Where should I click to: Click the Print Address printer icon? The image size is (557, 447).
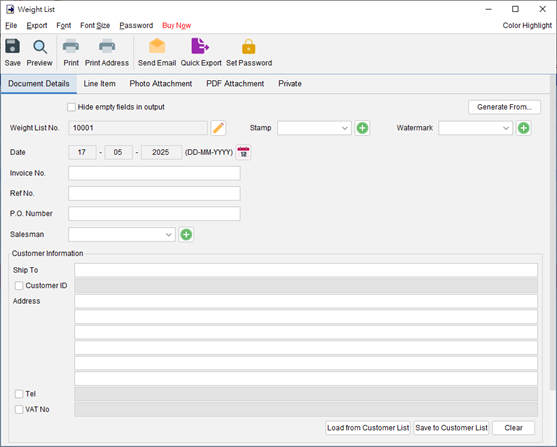tap(107, 46)
